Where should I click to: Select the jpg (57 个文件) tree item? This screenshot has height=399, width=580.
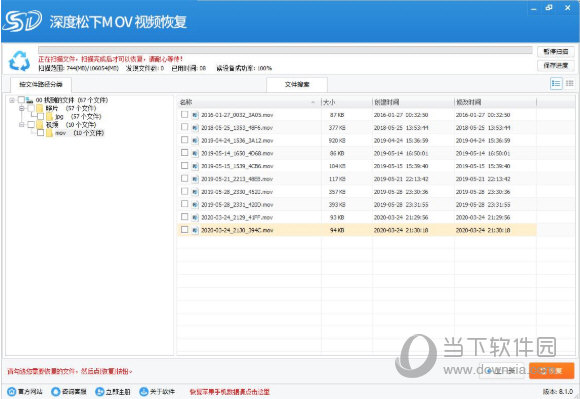pyautogui.click(x=78, y=116)
